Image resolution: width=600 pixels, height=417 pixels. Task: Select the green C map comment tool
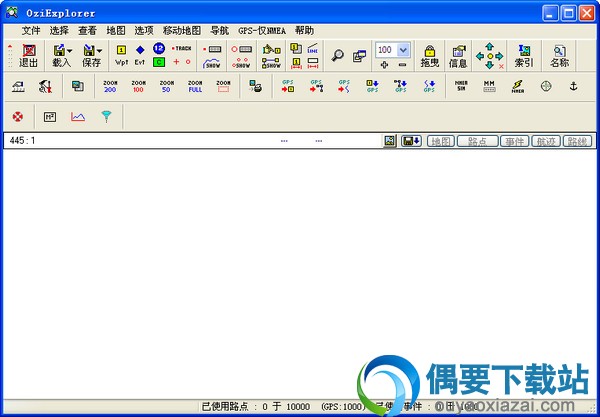click(x=159, y=62)
